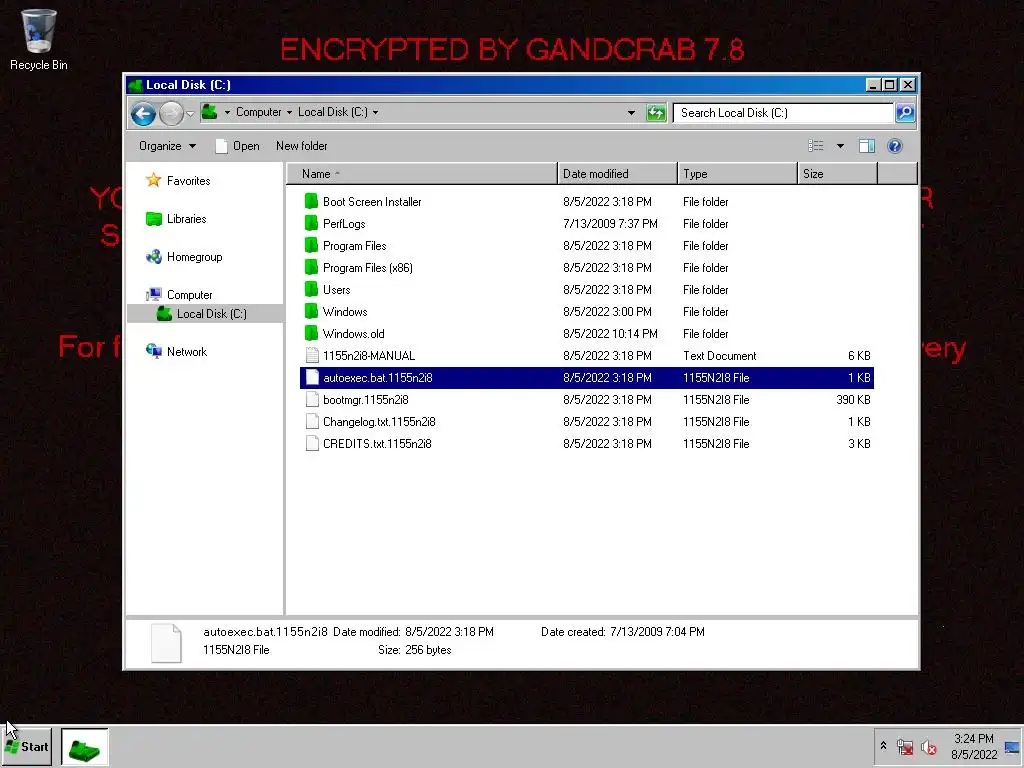Screen dimensions: 1024x768
Task: Expand the Local Disk (C:) breadcrumb arrow
Action: (376, 112)
